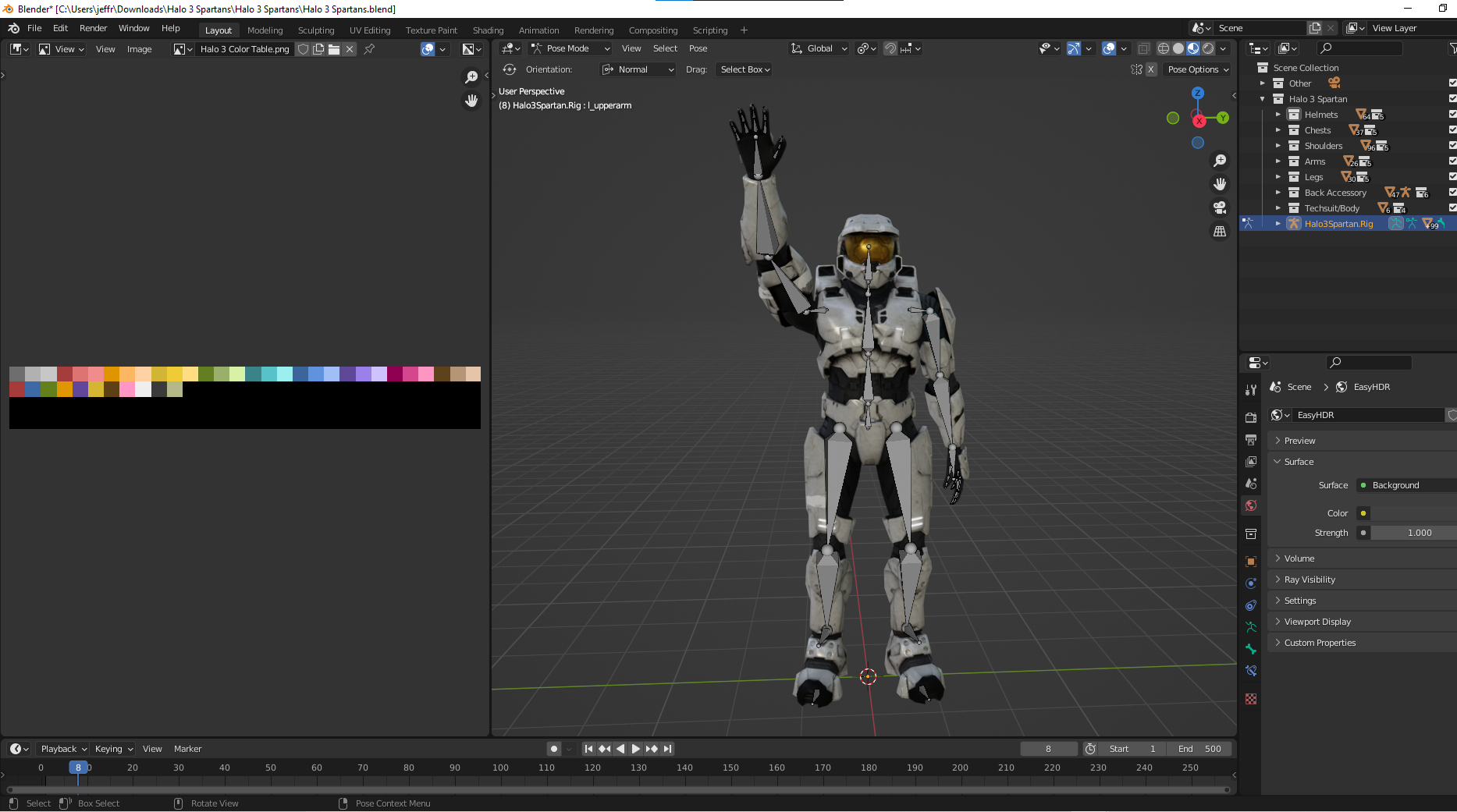Toggle auto keying record button

click(554, 749)
